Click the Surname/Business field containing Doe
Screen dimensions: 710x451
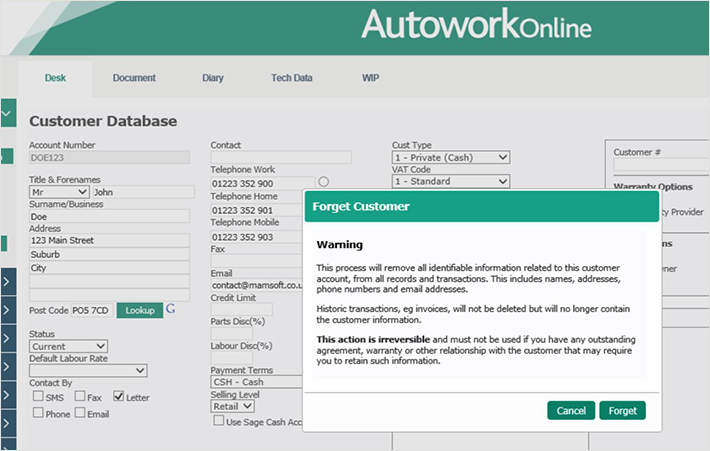click(109, 216)
